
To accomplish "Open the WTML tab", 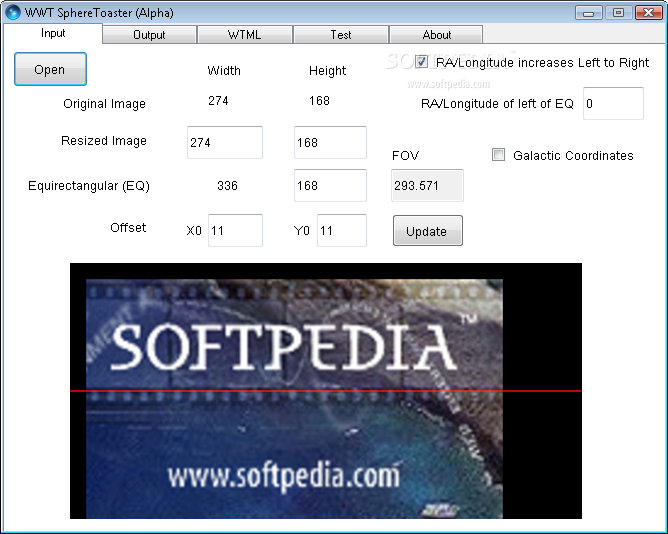I will coord(245,35).
